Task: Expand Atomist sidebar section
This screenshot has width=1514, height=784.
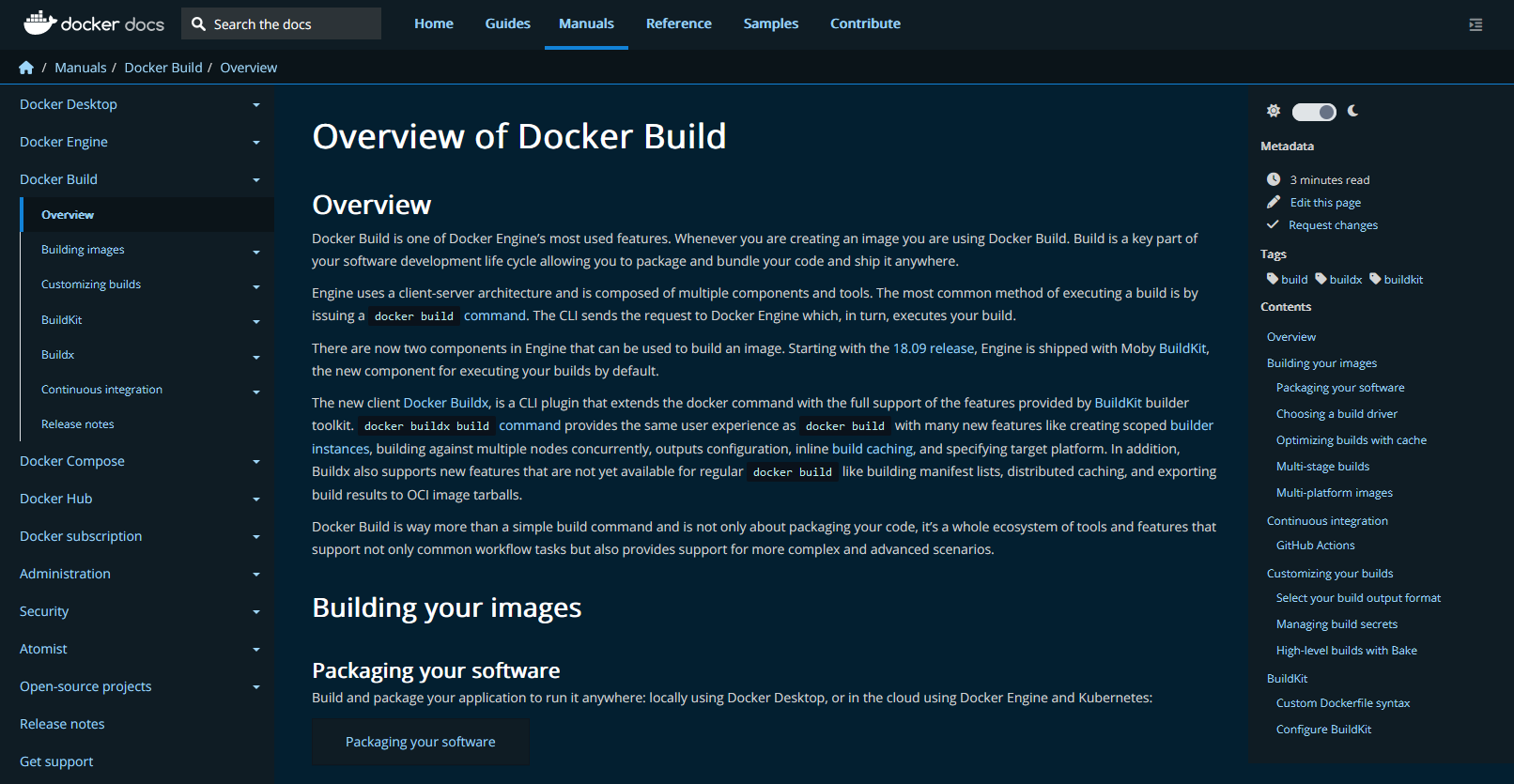Action: coord(255,650)
